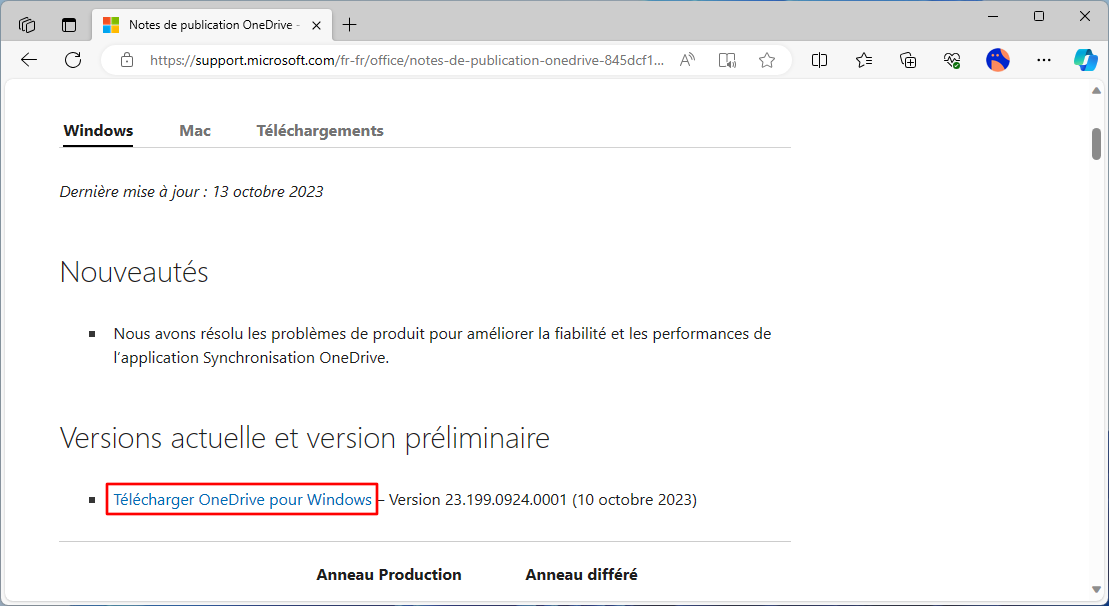Open a new browser tab
Image resolution: width=1109 pixels, height=606 pixels.
pyautogui.click(x=349, y=25)
